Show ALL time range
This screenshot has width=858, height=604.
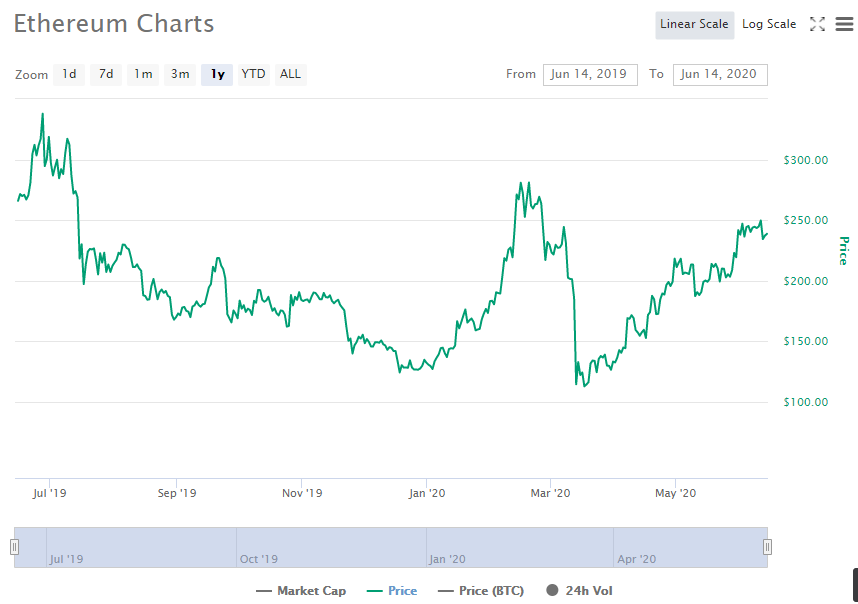point(291,74)
